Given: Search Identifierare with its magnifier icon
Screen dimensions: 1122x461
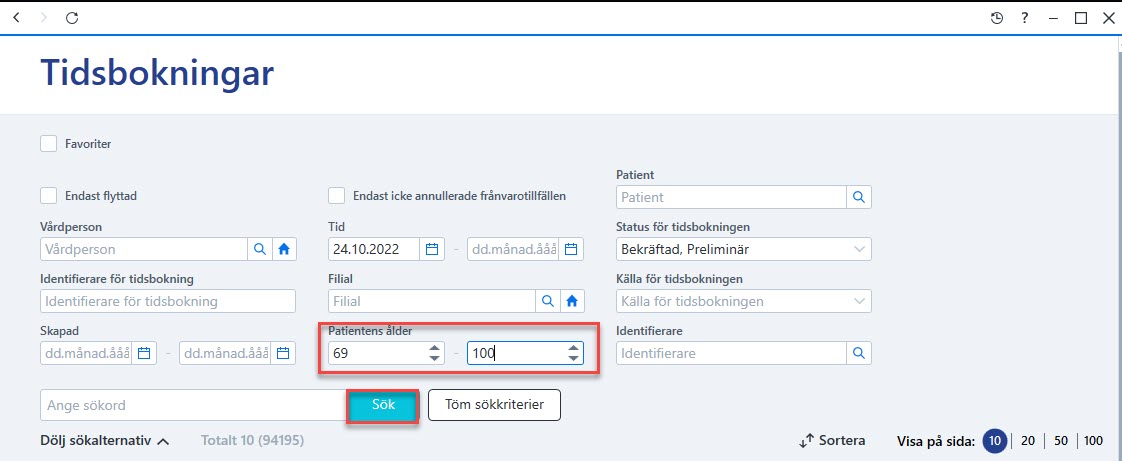Looking at the screenshot, I should tap(859, 353).
